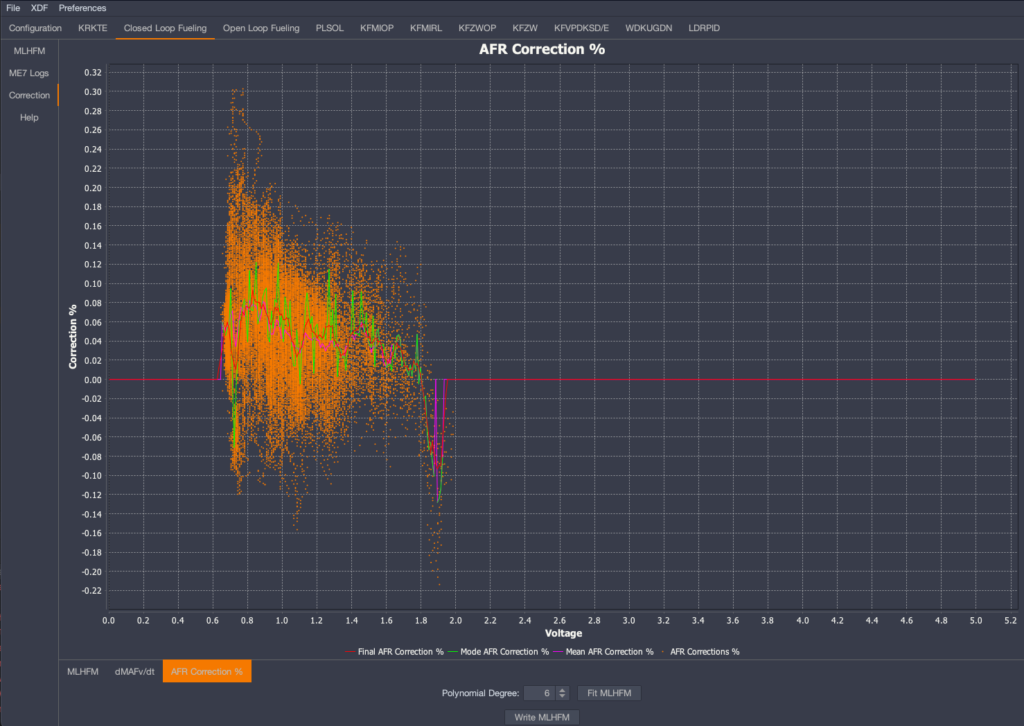Open the KFVPDKSD/E tab
1024x726 pixels.
click(x=581, y=28)
